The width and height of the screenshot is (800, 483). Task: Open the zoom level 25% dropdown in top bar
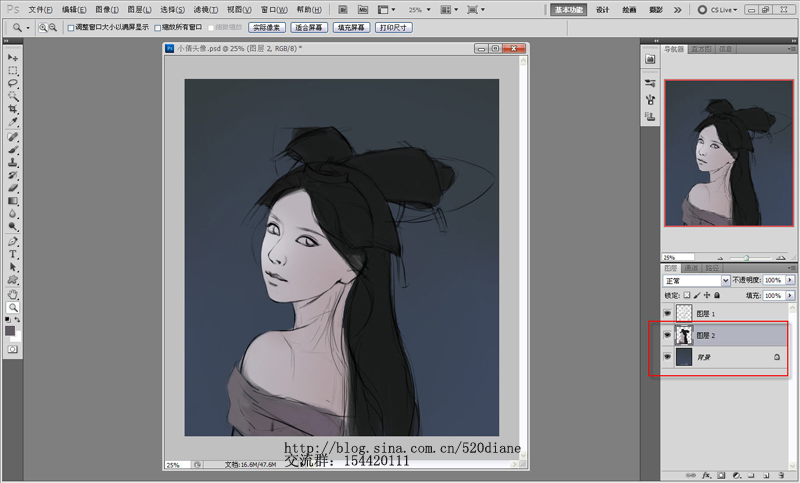pos(420,9)
